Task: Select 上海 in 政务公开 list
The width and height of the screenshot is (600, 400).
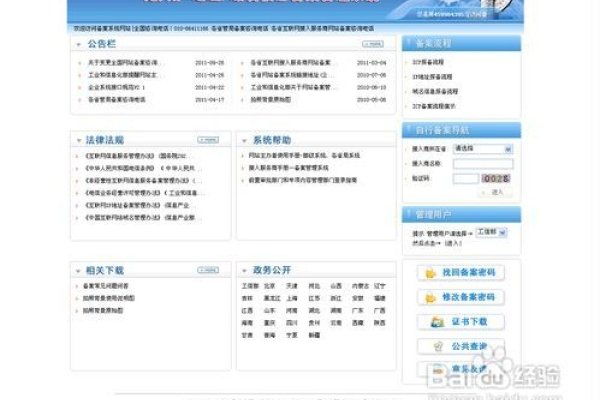Action: (292, 298)
